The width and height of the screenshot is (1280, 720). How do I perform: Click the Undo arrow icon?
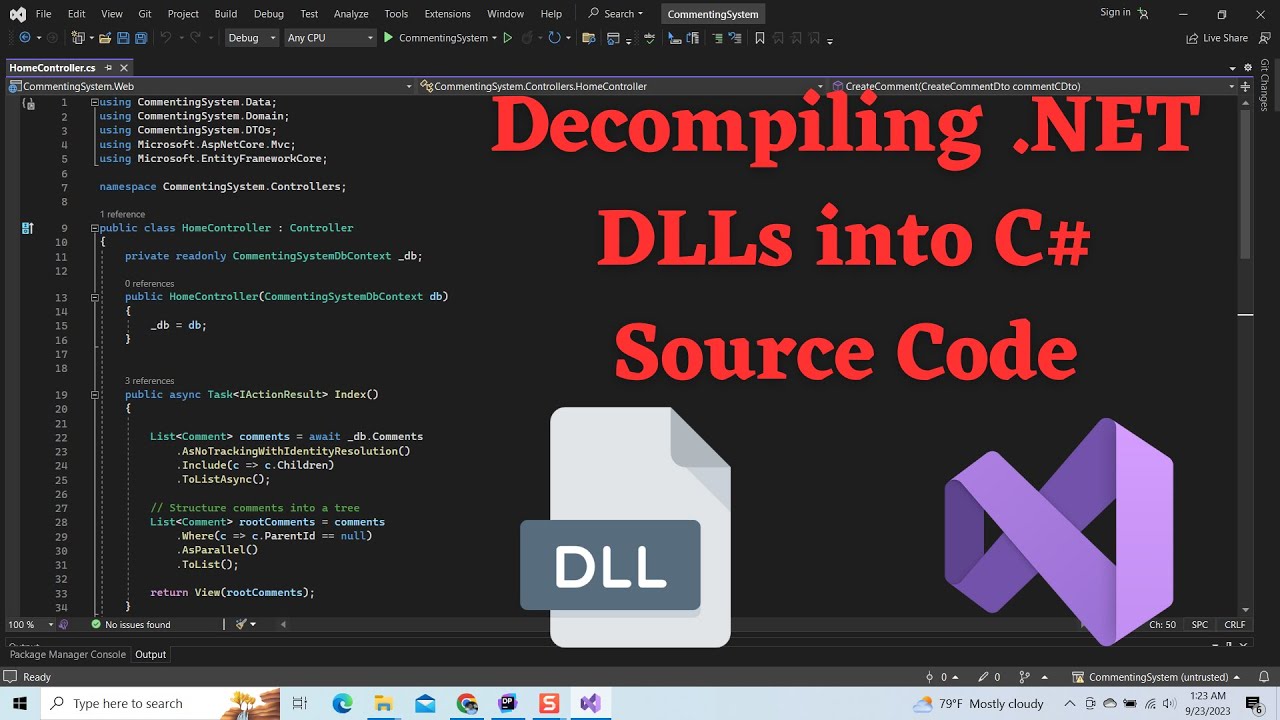[166, 38]
